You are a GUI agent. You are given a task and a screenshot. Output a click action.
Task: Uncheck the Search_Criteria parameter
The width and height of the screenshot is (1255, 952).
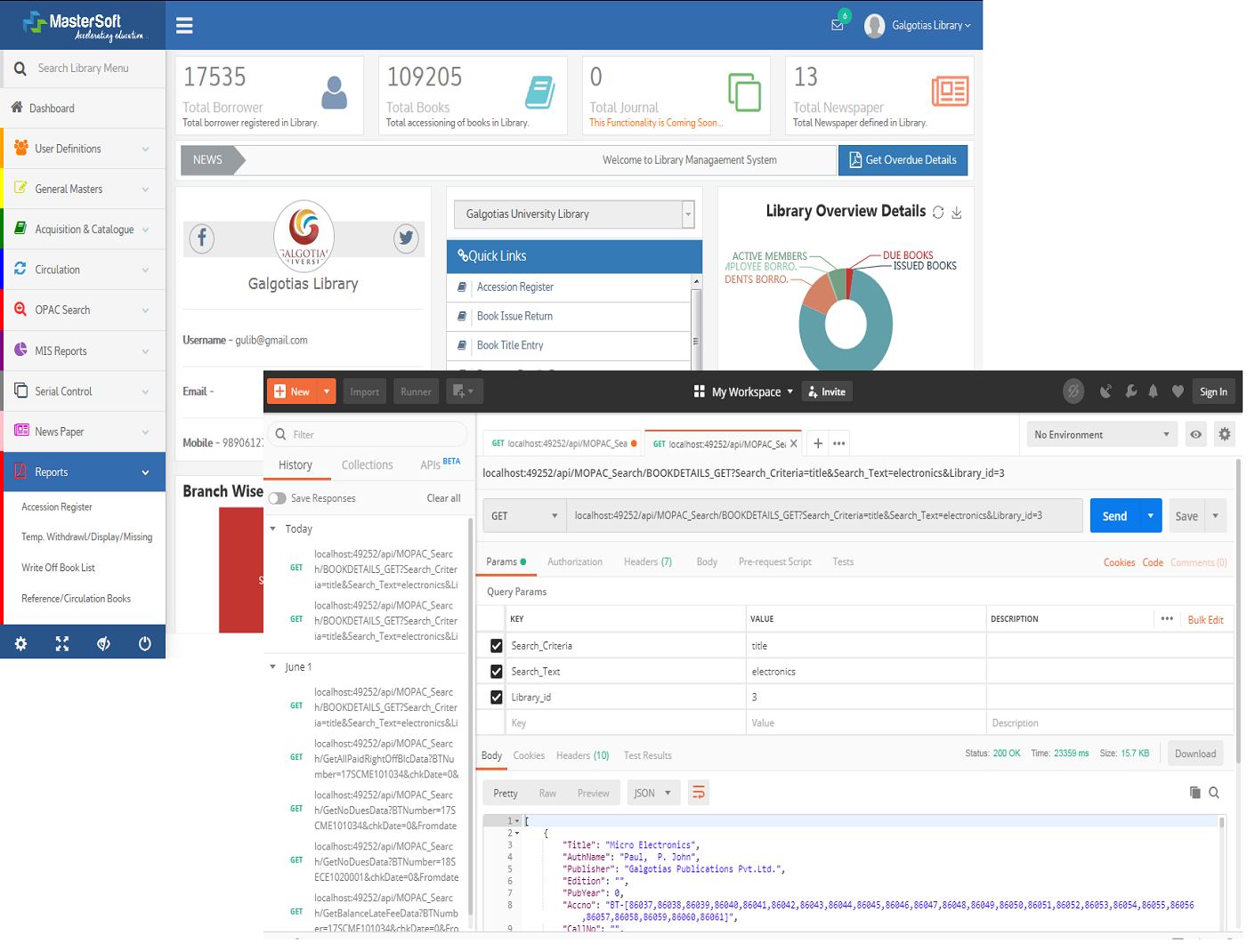click(x=497, y=646)
